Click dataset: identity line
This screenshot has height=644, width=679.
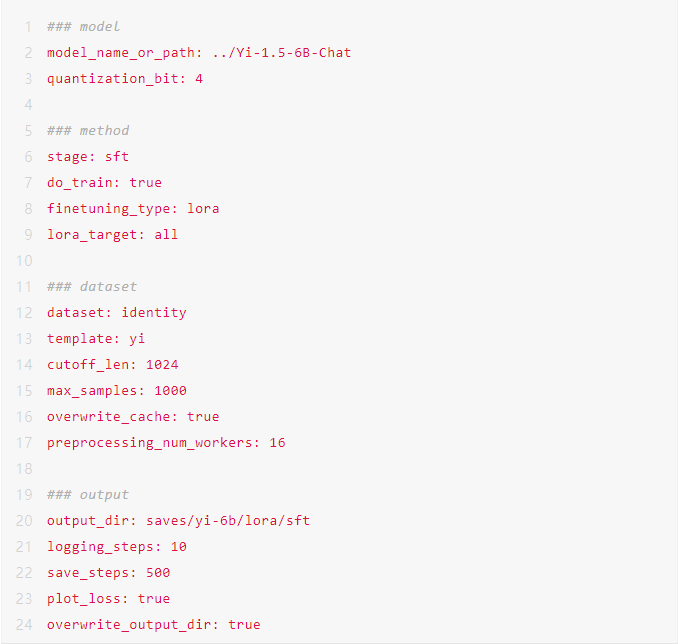coord(116,313)
